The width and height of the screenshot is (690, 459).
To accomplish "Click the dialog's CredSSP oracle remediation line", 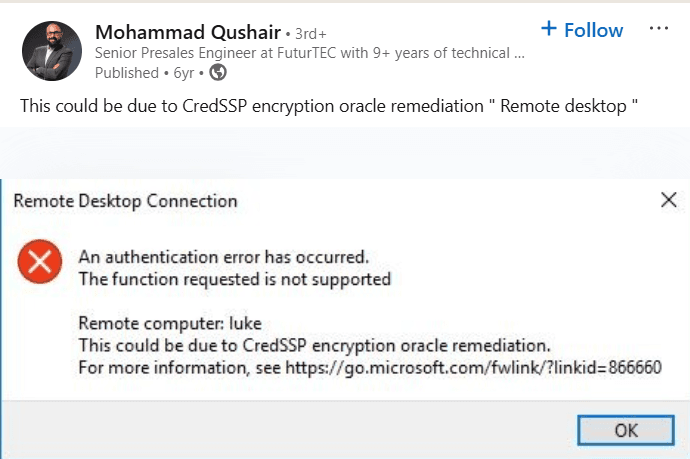I will 314,345.
